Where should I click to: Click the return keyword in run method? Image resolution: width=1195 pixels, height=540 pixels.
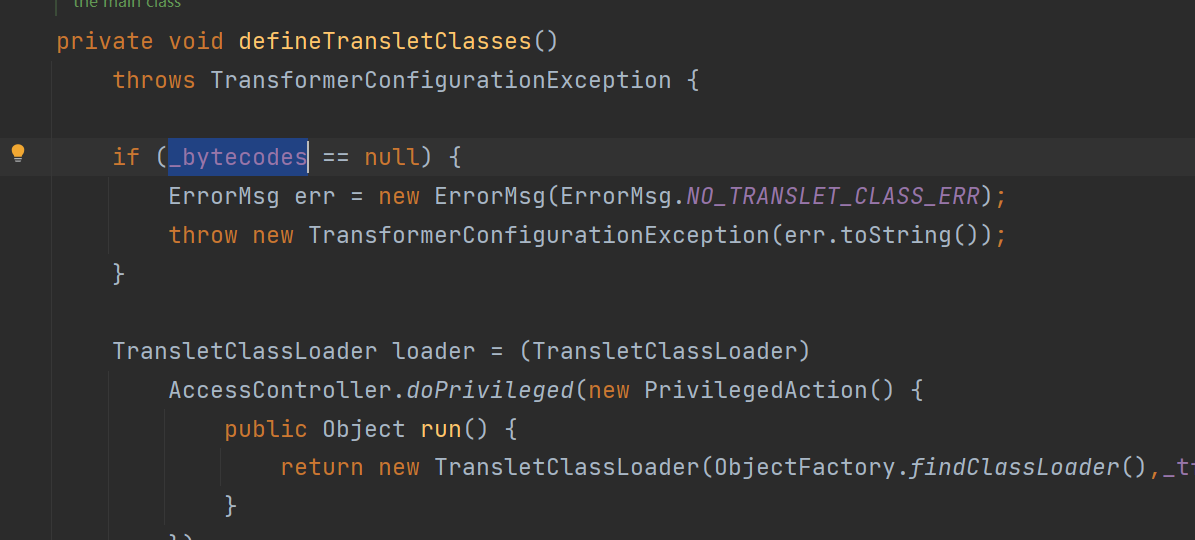(322, 467)
